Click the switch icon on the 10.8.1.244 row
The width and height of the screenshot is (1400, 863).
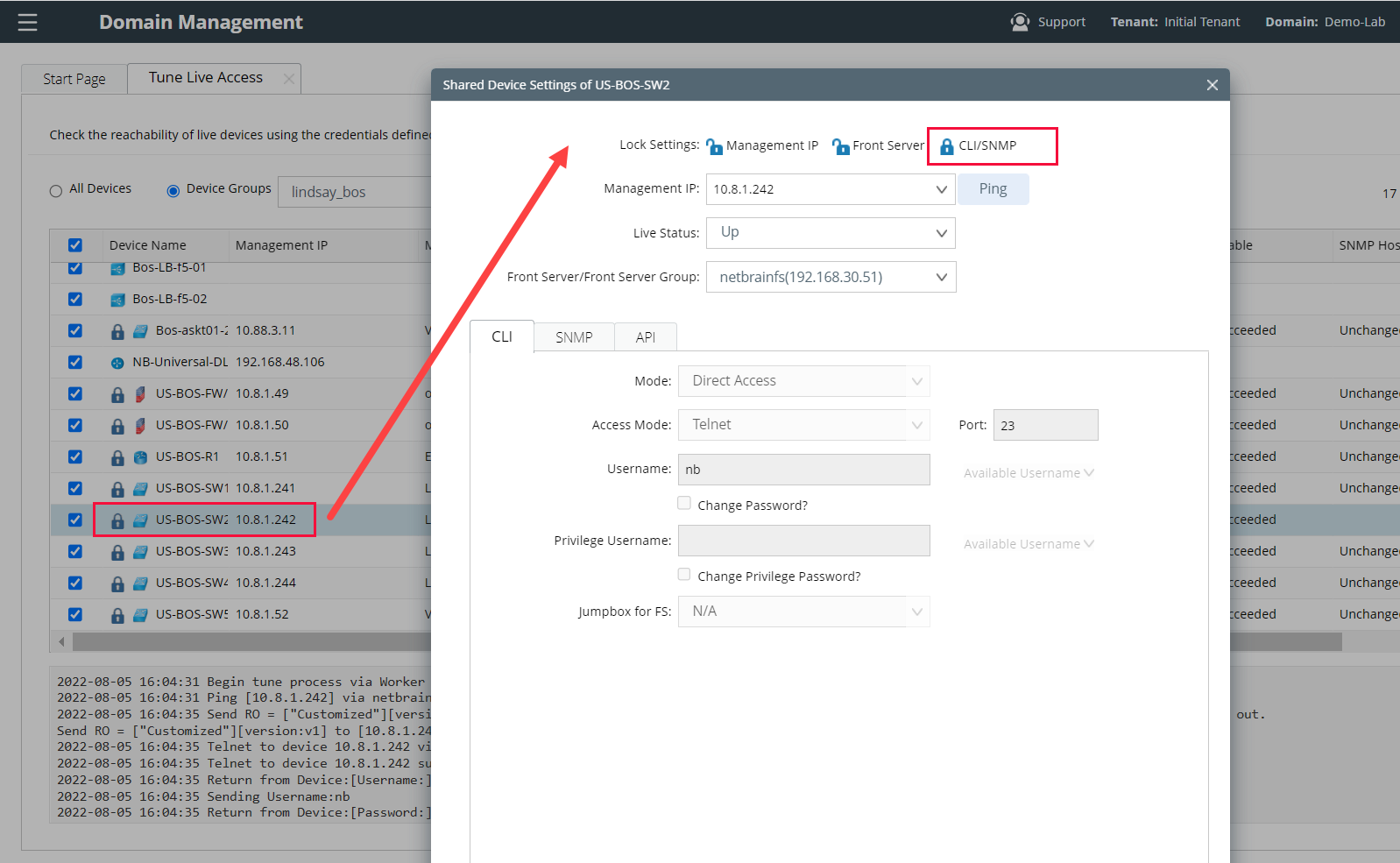140,584
